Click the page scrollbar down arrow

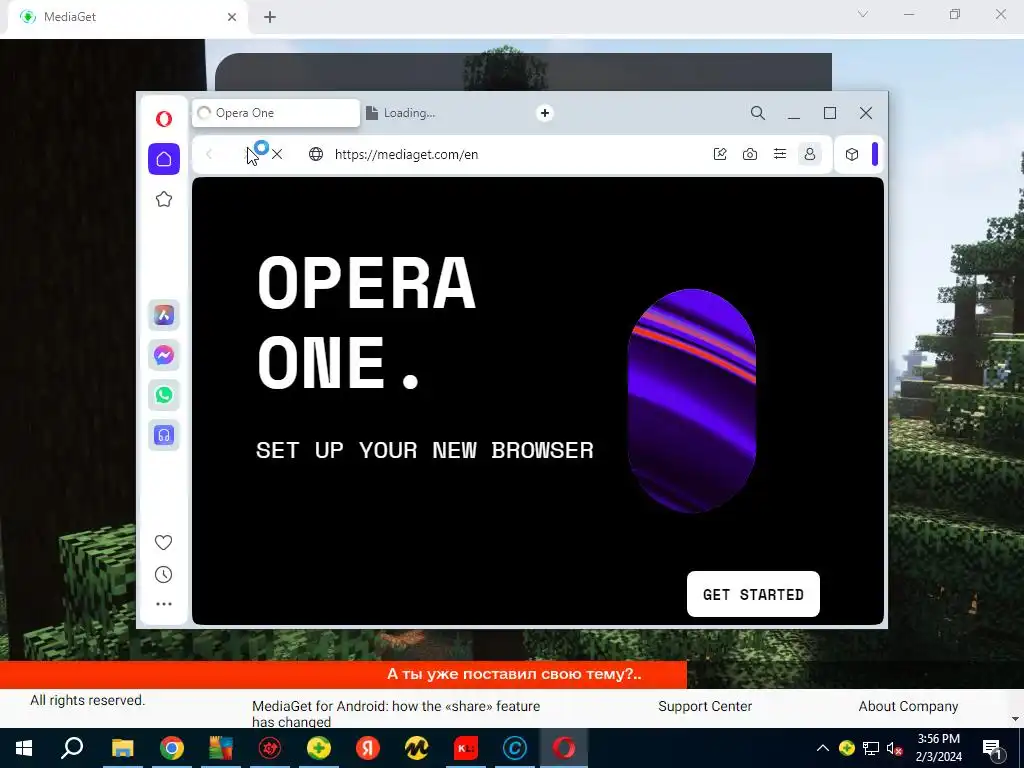(1015, 719)
